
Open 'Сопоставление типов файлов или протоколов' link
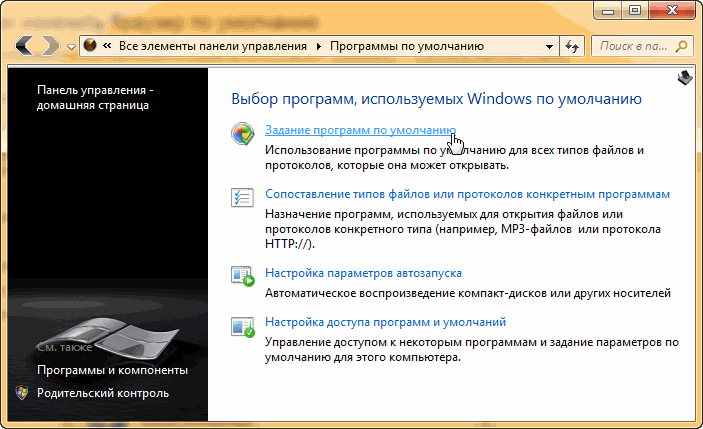pyautogui.click(x=467, y=194)
